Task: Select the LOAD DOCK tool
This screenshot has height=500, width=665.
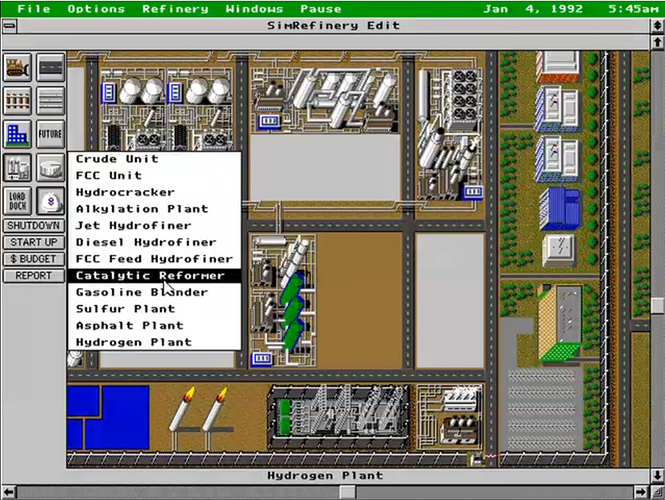Action: pyautogui.click(x=17, y=201)
